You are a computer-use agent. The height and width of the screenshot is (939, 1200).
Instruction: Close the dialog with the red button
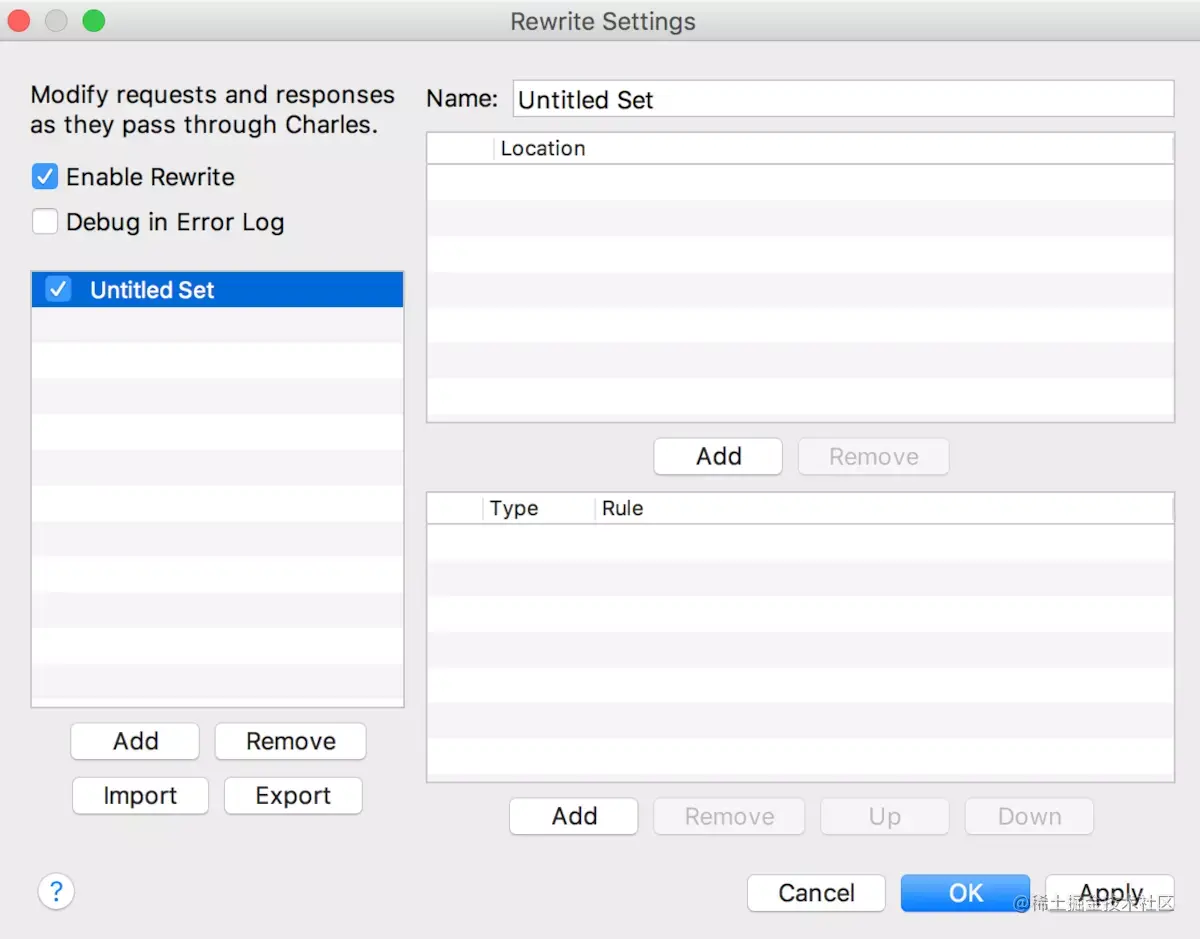18,20
